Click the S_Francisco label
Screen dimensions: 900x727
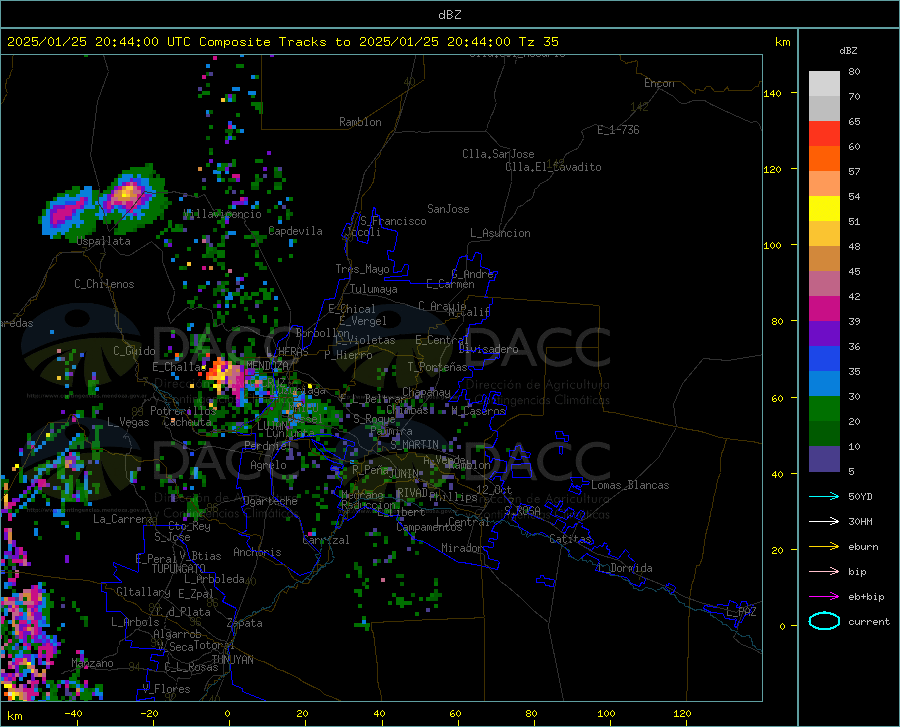[x=393, y=221]
